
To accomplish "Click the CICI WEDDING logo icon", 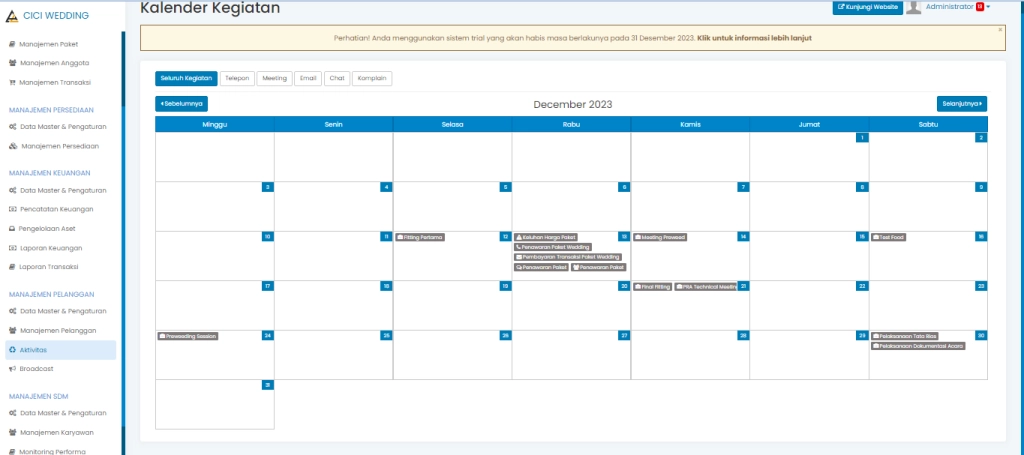I will click(x=12, y=15).
